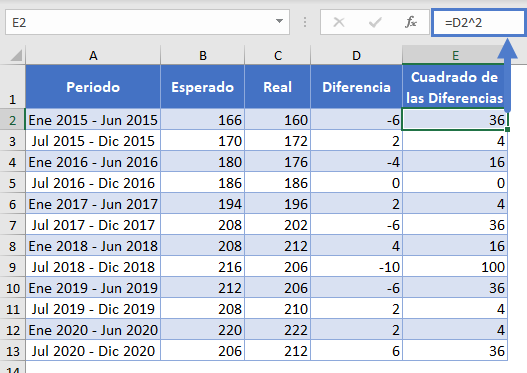Click Diferencia value 6 in row 13
The image size is (527, 373).
coord(356,350)
